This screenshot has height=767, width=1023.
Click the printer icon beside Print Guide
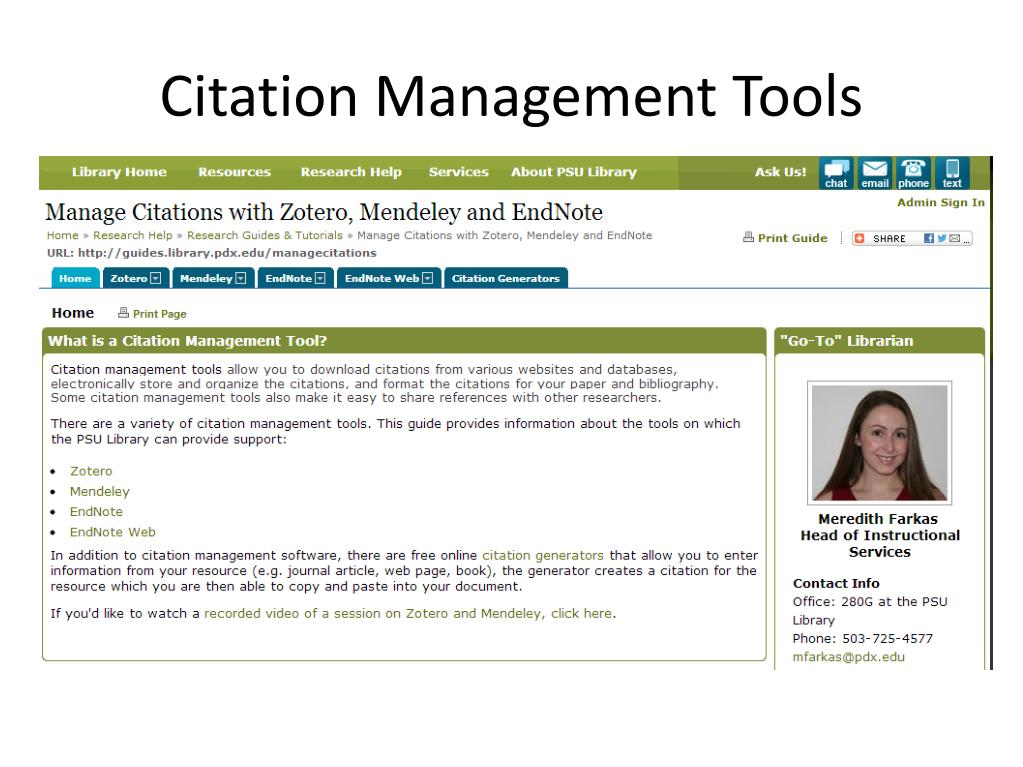pyautogui.click(x=748, y=237)
